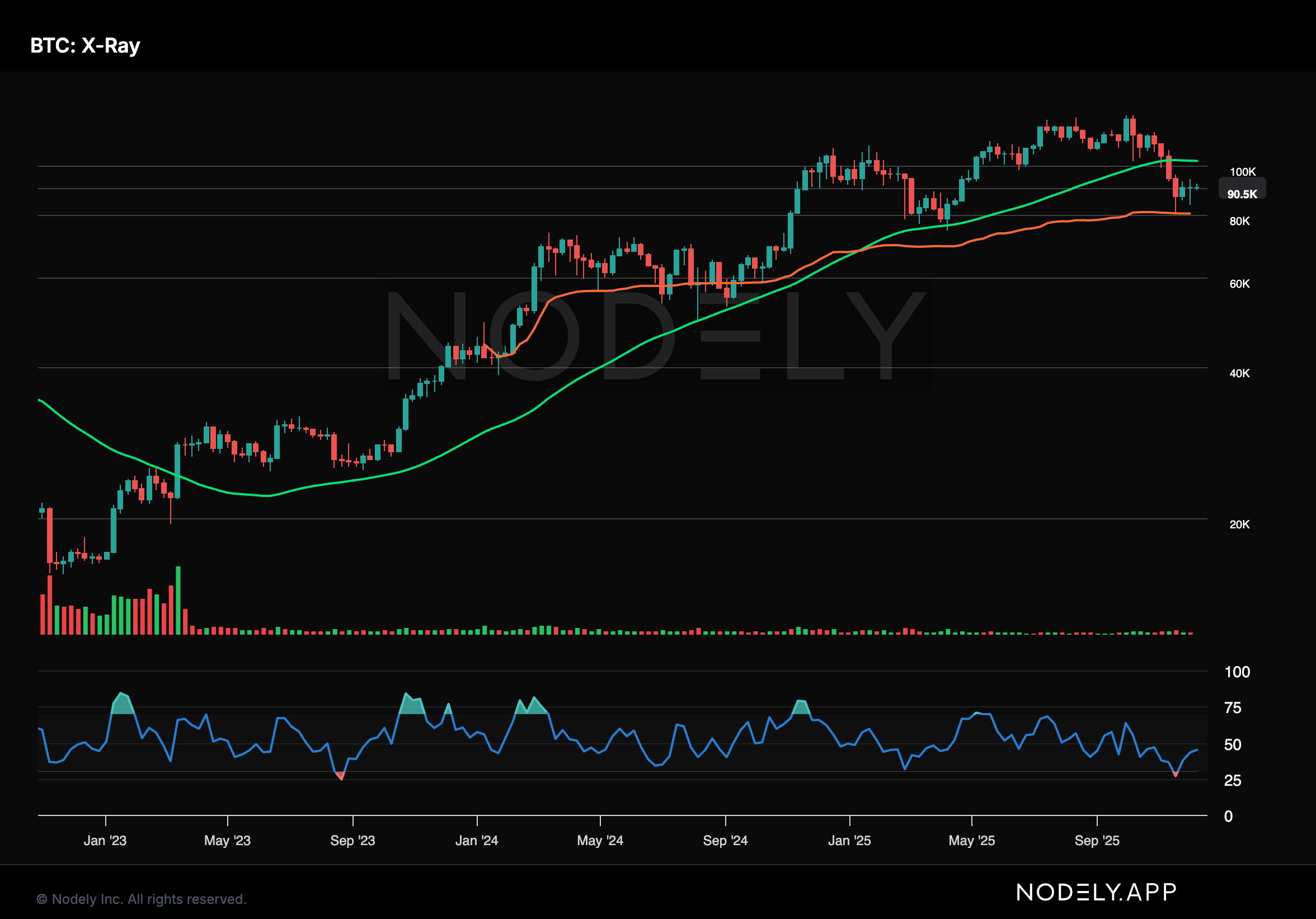Select May '23 on the time axis
Viewport: 1316px width, 919px height.
click(228, 841)
